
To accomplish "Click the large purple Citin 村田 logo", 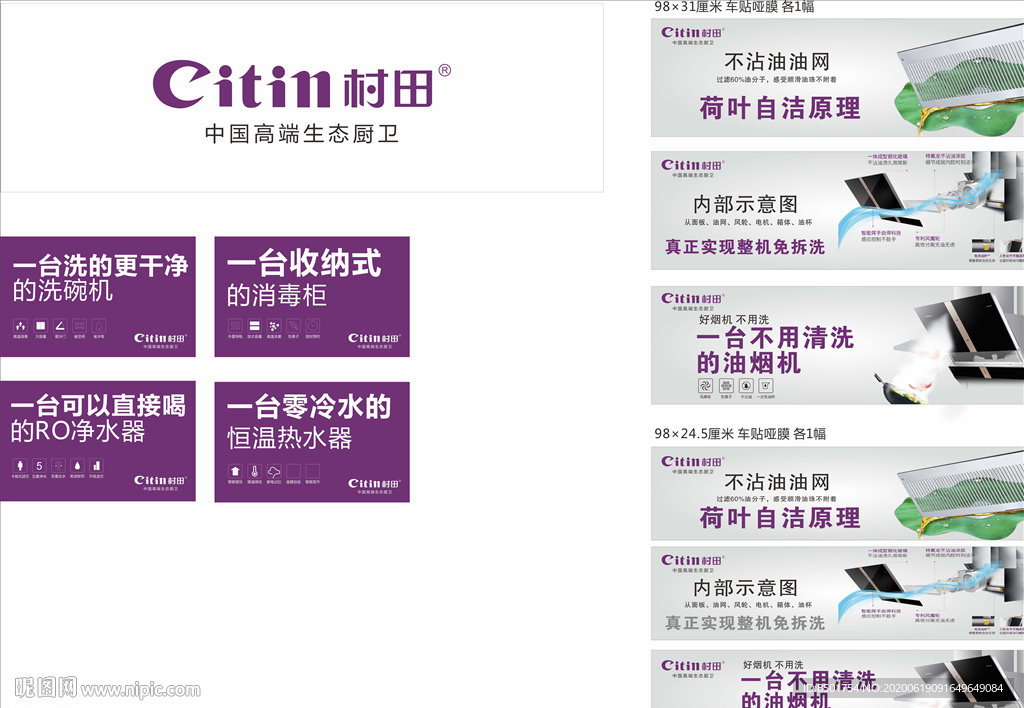I will point(302,85).
